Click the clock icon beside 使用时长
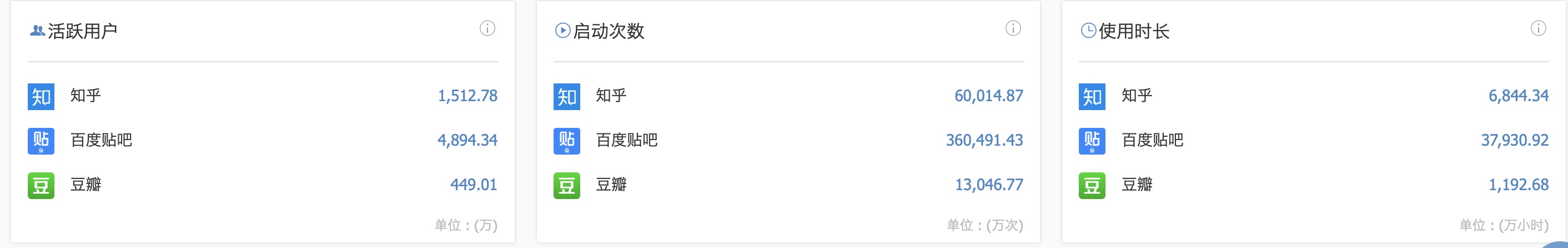Screen dimensions: 1568x248 pos(1088,31)
